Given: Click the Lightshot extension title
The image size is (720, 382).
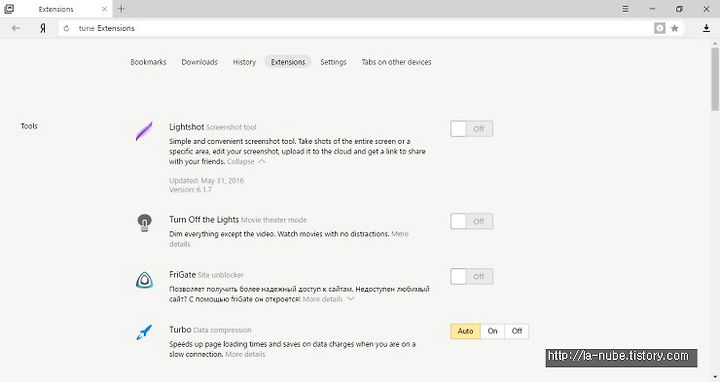Looking at the screenshot, I should [x=186, y=127].
